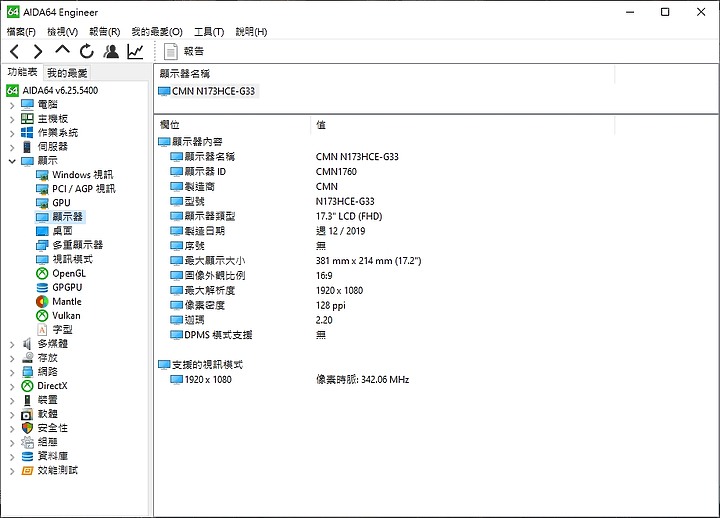Screen dimensions: 720x518
Task: Expand the 網路 tree node
Action: (x=12, y=372)
